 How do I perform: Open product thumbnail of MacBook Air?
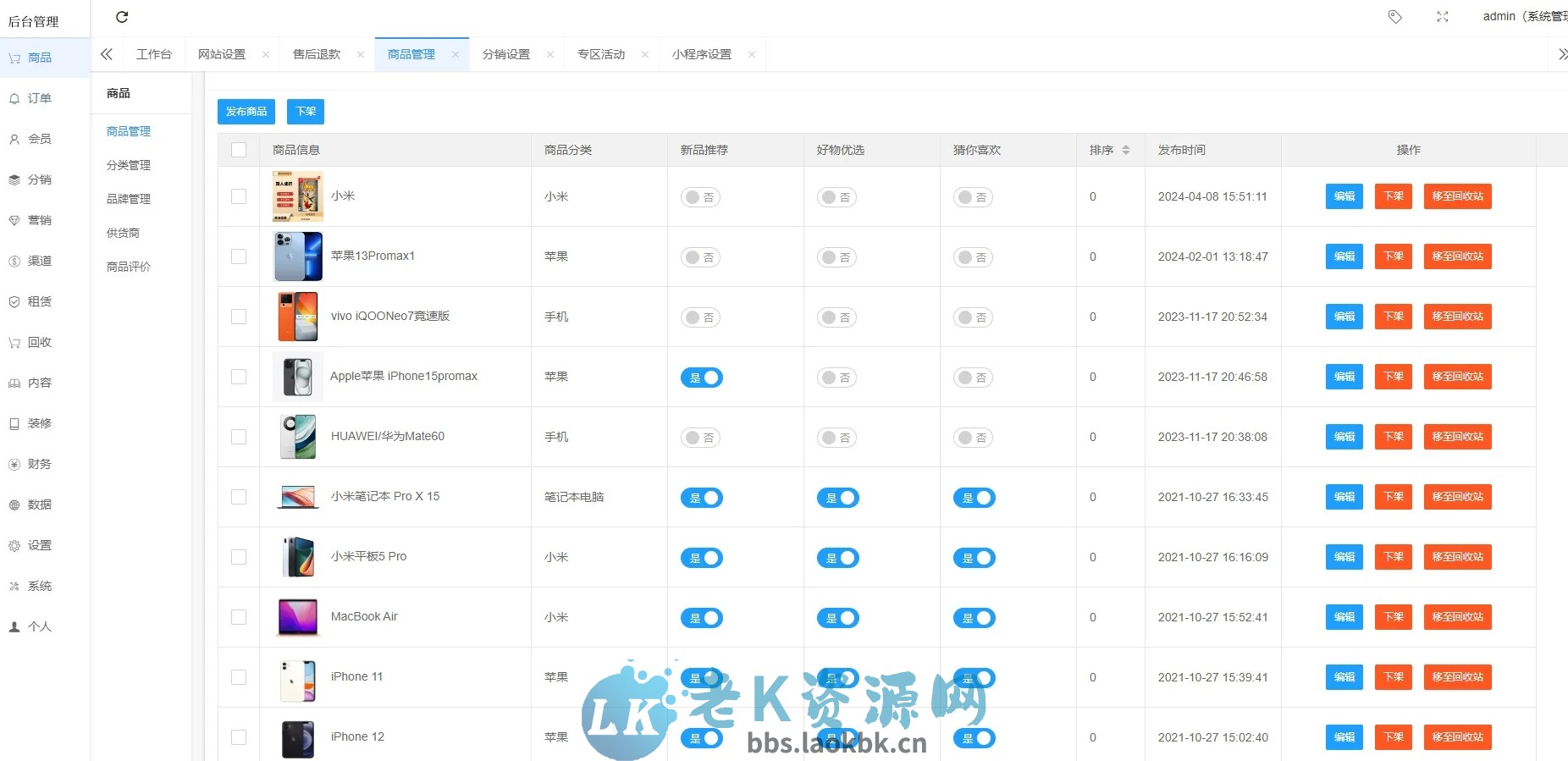(x=298, y=617)
